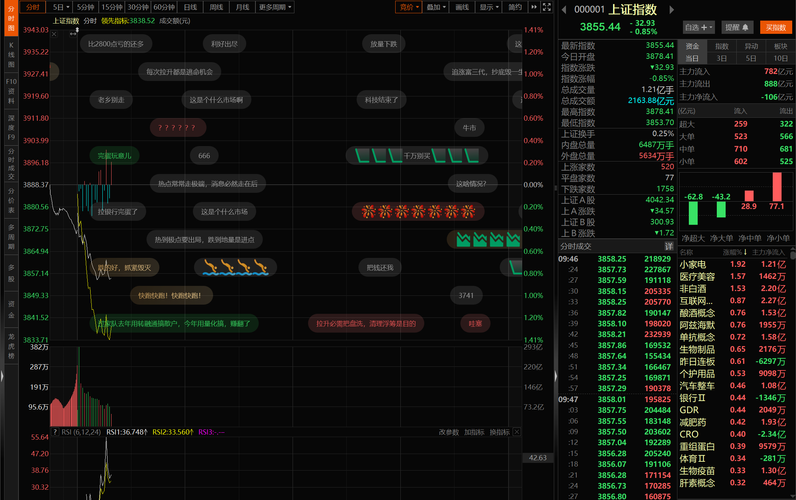
Task: Click the orange 买指数 button
Action: 776,27
